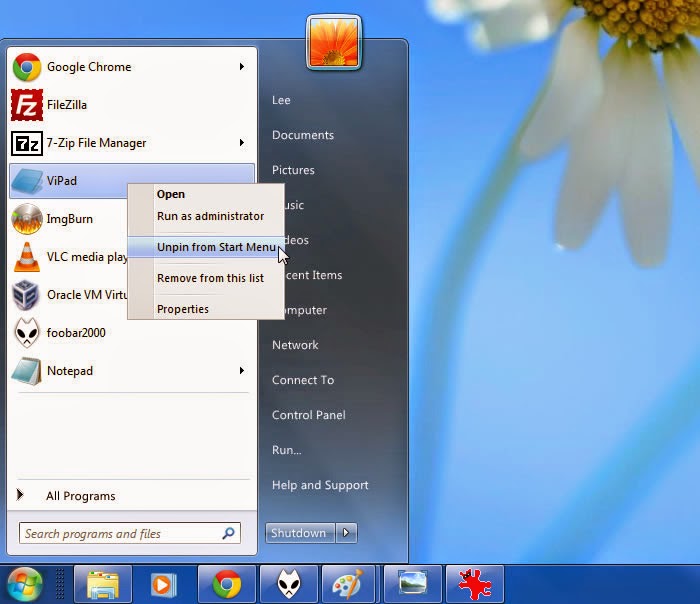Click the Google Chrome icon in Start menu
The width and height of the screenshot is (700, 604).
point(27,67)
